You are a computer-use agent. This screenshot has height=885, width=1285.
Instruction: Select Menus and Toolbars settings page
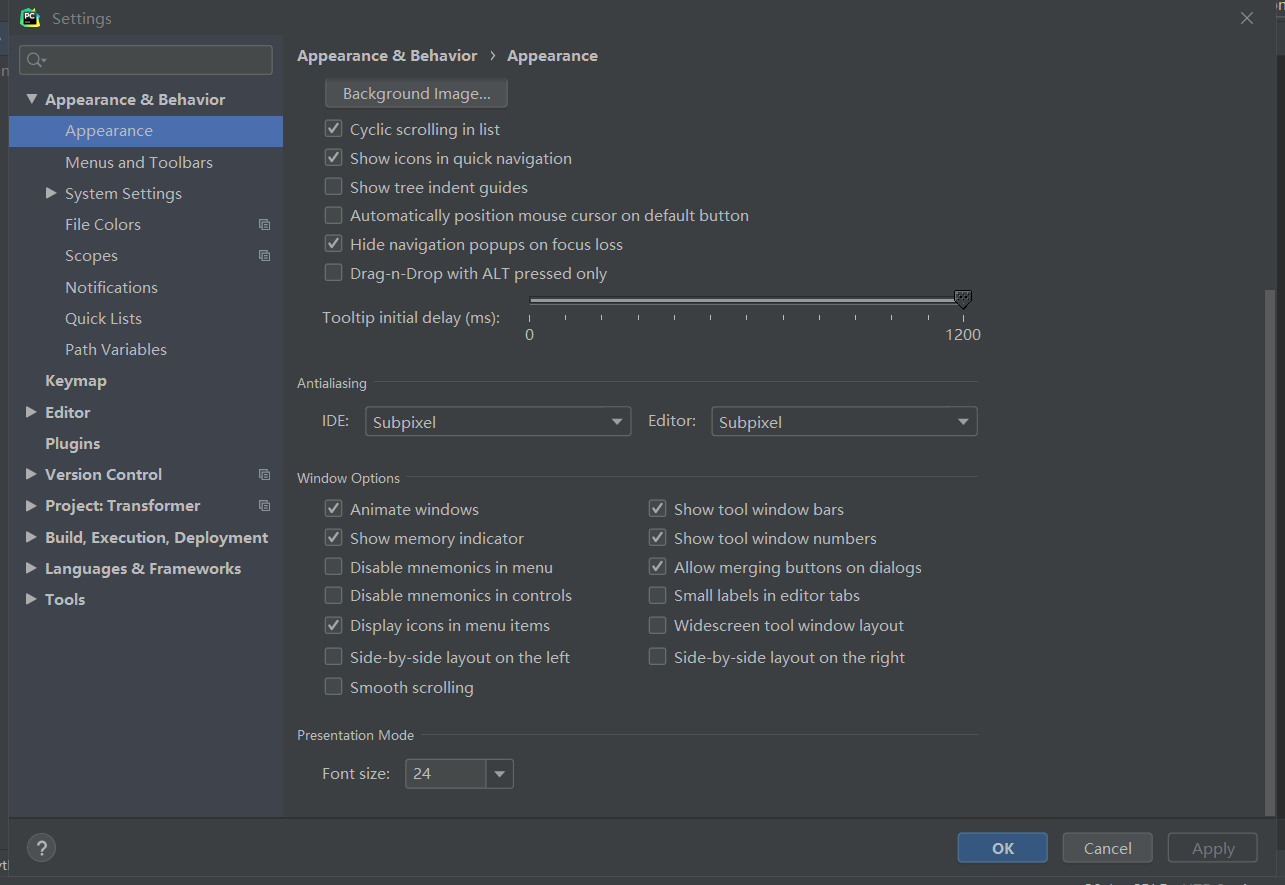139,162
